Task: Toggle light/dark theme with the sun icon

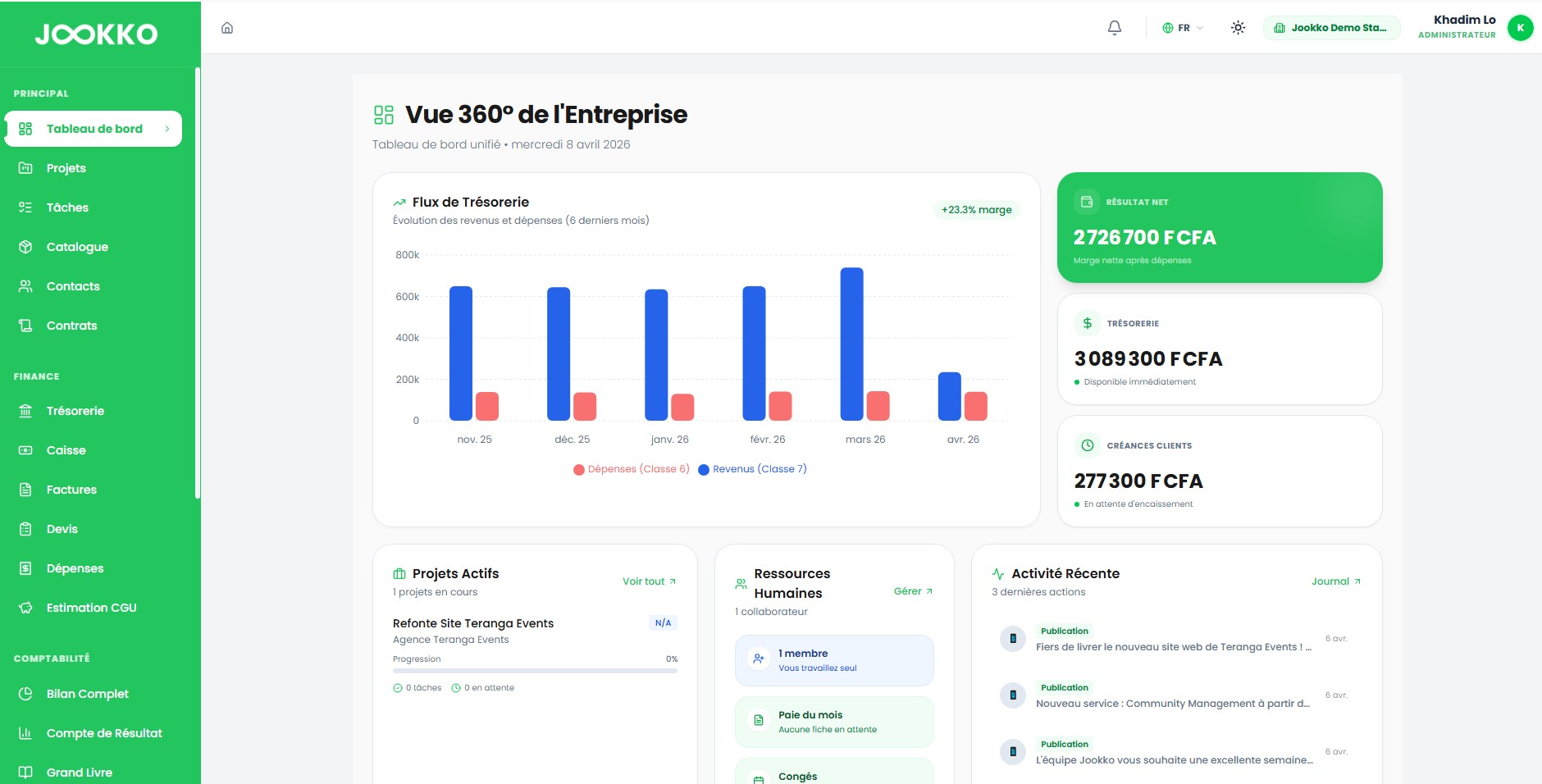Action: pyautogui.click(x=1237, y=27)
